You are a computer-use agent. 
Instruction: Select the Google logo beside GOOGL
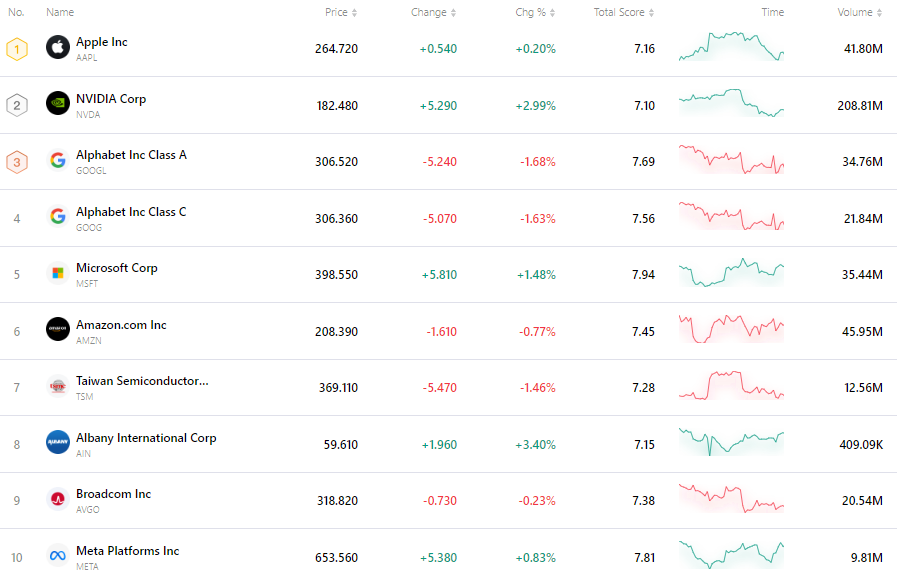coord(57,160)
